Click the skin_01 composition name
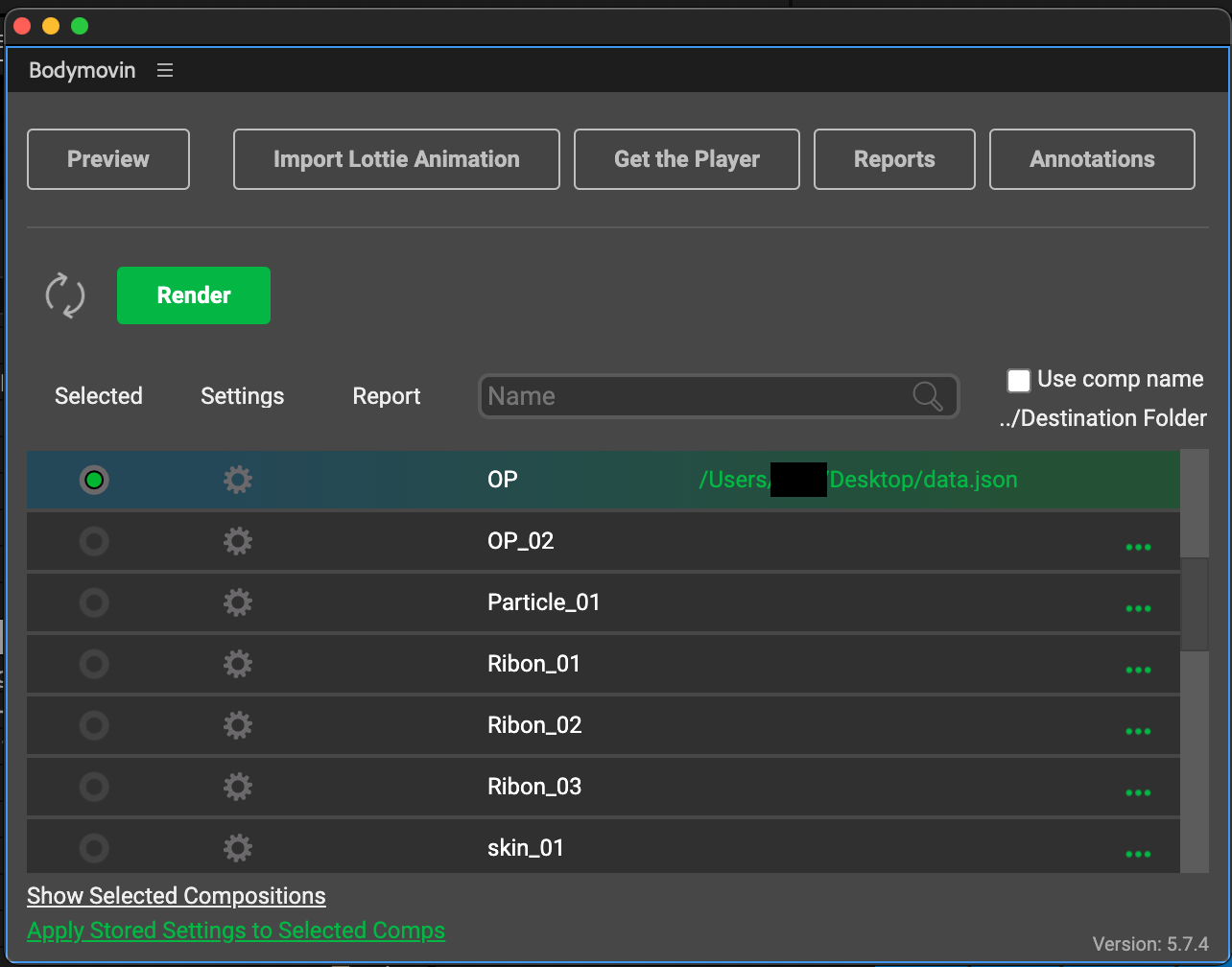This screenshot has width=1232, height=967. 526,848
